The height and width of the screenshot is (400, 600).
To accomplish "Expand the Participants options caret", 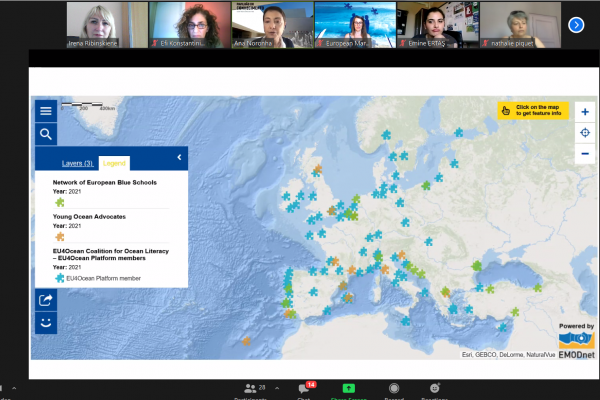I will (x=277, y=388).
